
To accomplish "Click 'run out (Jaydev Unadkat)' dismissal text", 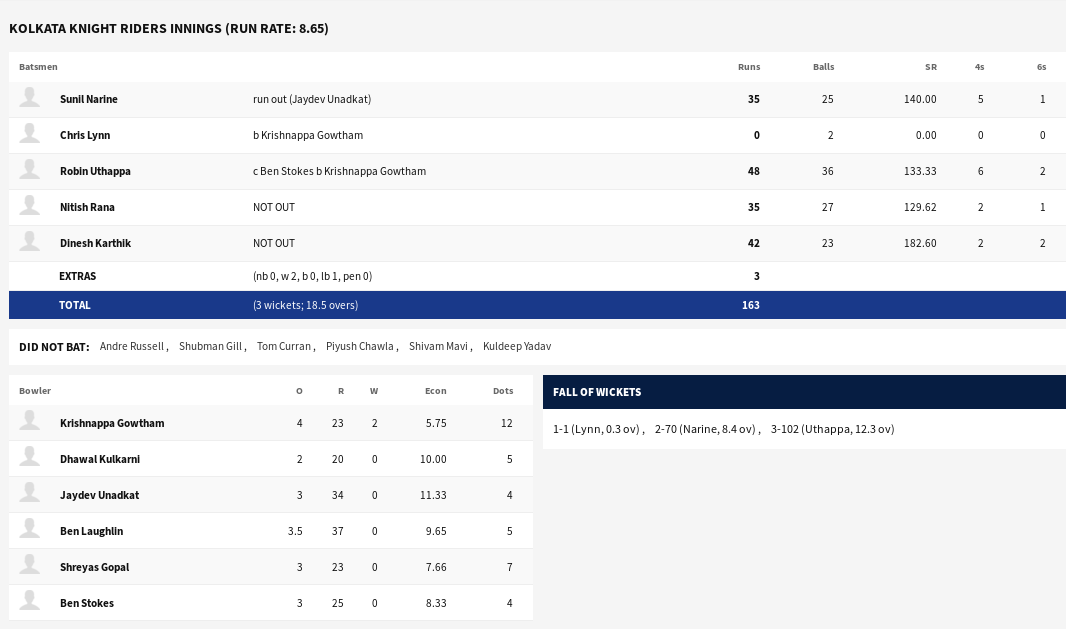I will [x=312, y=99].
